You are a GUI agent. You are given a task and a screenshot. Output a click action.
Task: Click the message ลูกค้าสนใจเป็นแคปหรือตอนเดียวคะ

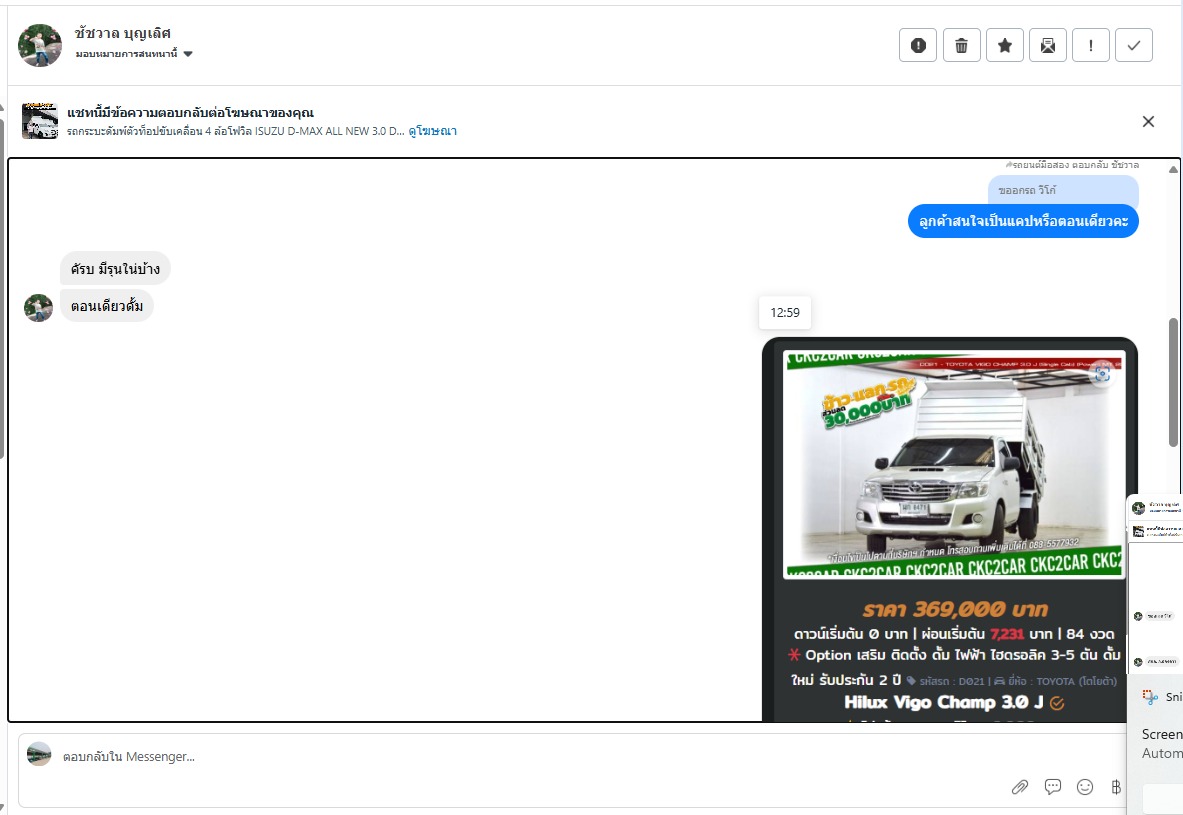(x=1023, y=221)
